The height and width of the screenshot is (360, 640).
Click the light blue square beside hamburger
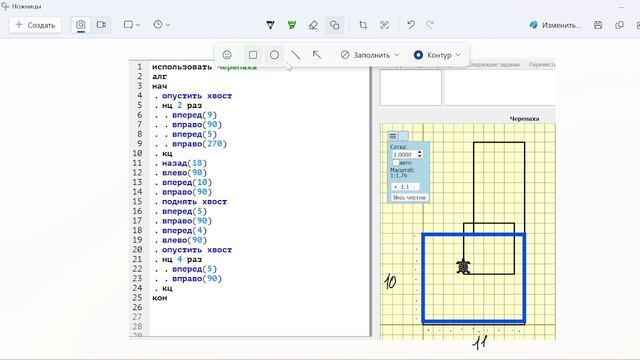point(403,136)
